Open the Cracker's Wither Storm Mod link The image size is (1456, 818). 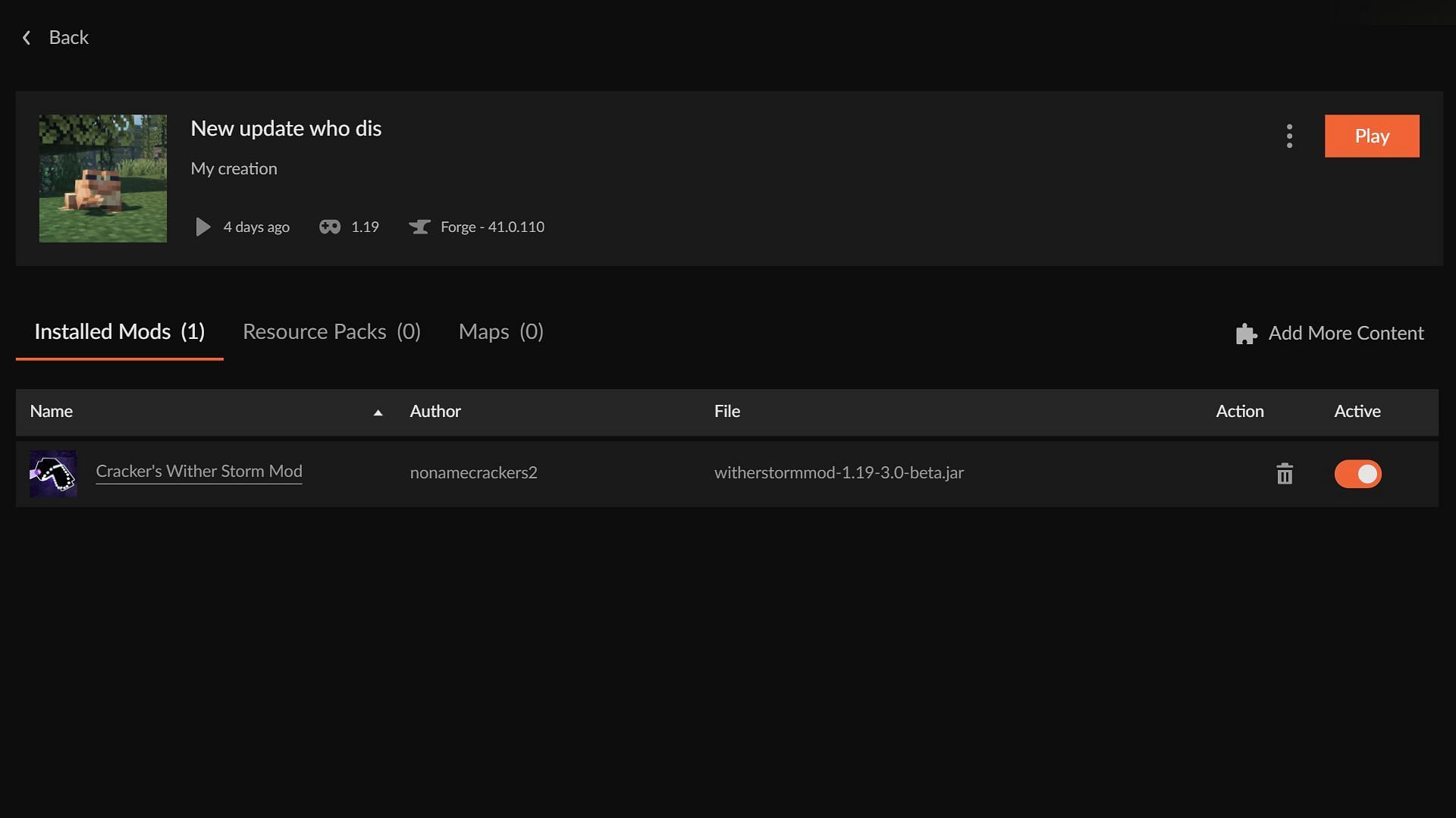point(199,472)
